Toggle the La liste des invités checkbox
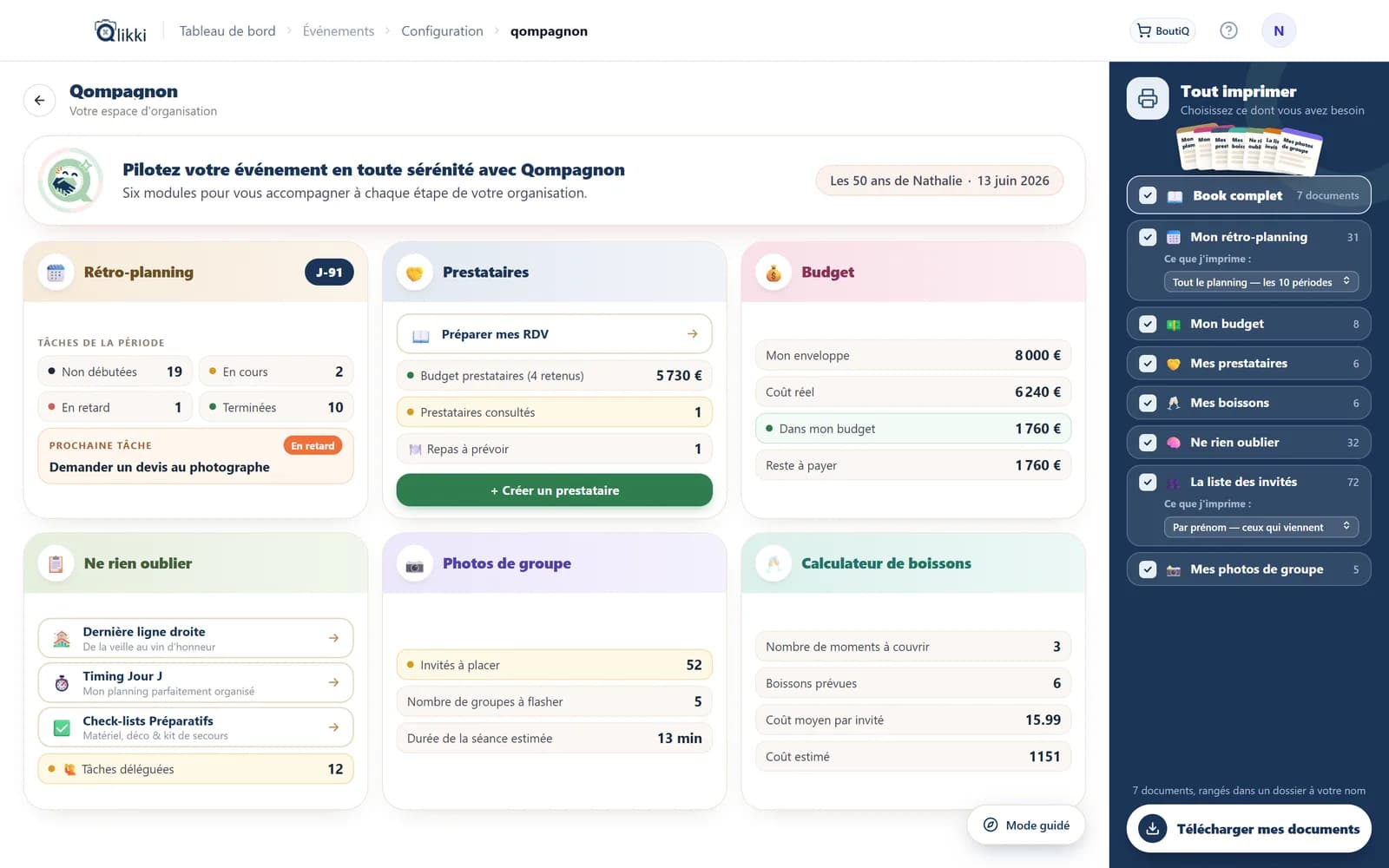The width and height of the screenshot is (1389, 868). 1148,482
